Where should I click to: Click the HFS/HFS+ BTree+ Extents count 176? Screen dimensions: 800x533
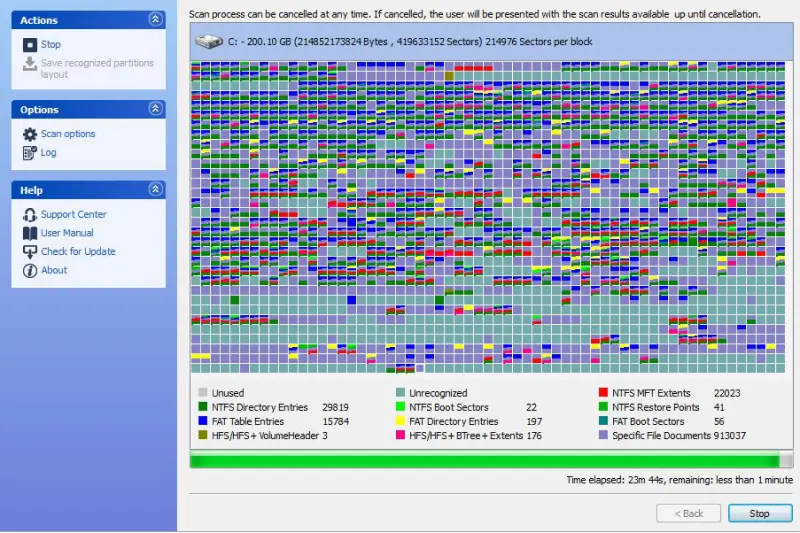click(x=534, y=436)
